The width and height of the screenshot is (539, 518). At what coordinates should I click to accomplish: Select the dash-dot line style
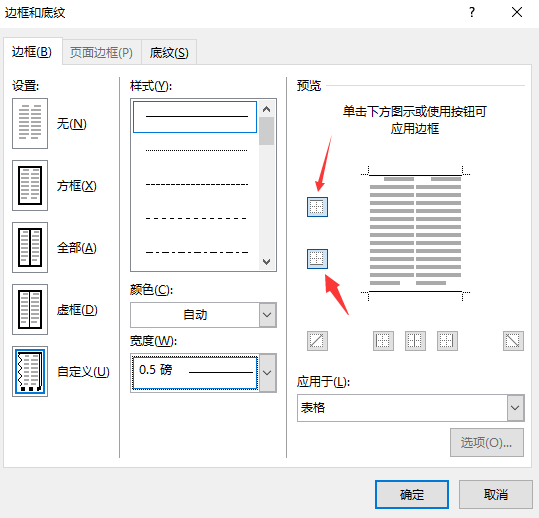tap(196, 252)
